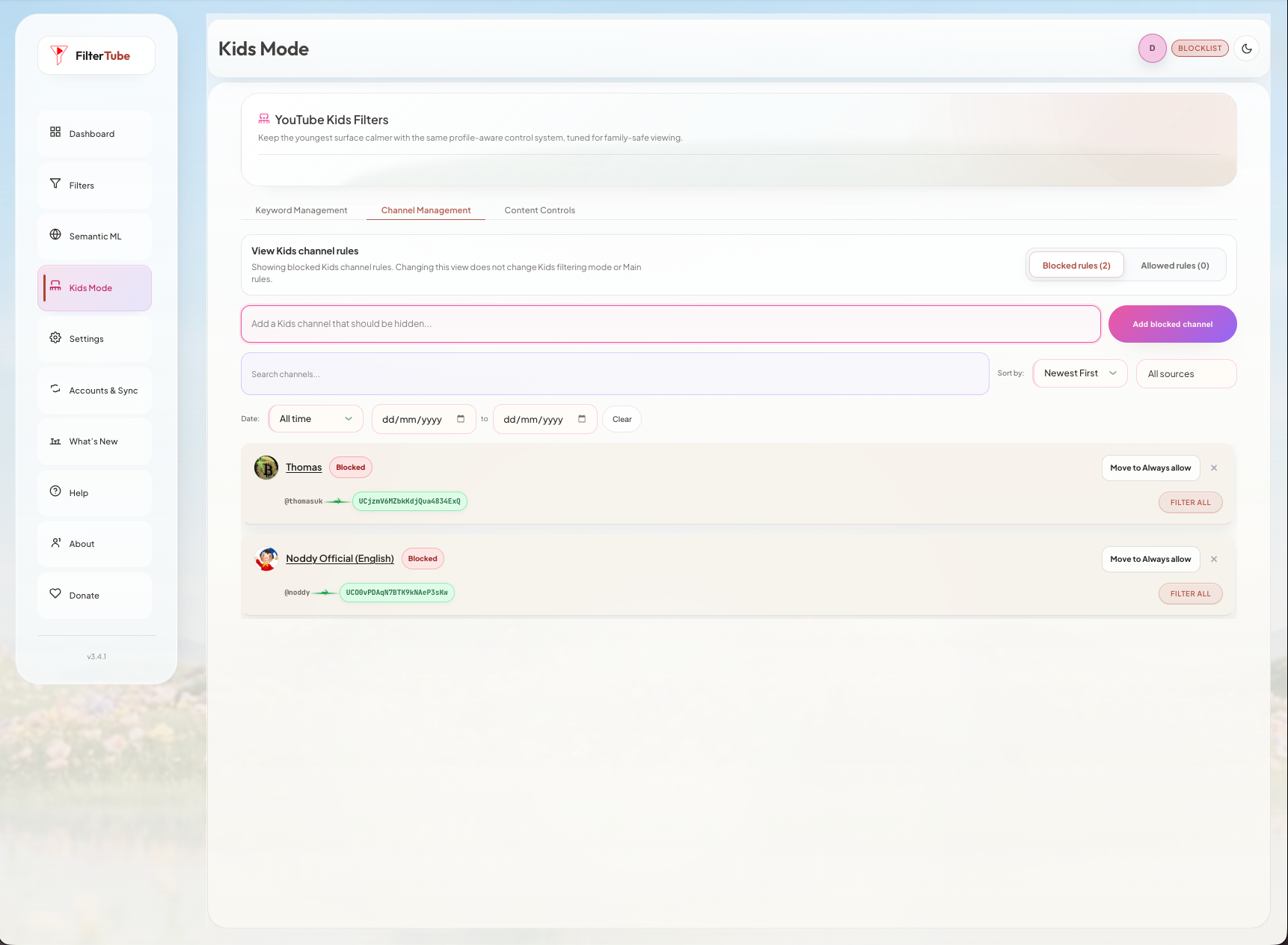Click the UCjzmV6MZbkKdjQua4834ExQ channel ID chip
Screen dimensions: 1288x945
point(410,501)
